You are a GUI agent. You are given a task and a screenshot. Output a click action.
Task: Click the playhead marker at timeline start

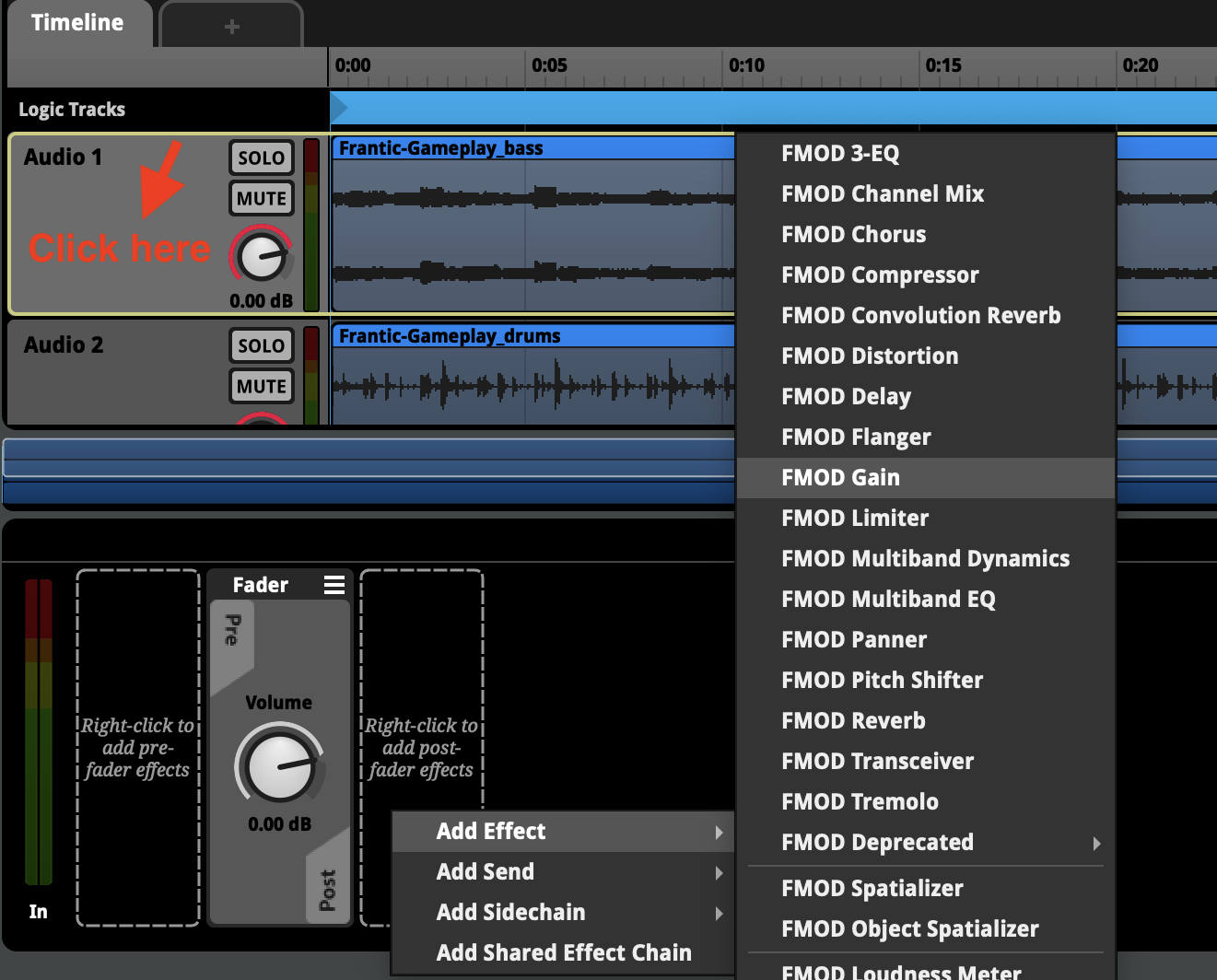(338, 108)
